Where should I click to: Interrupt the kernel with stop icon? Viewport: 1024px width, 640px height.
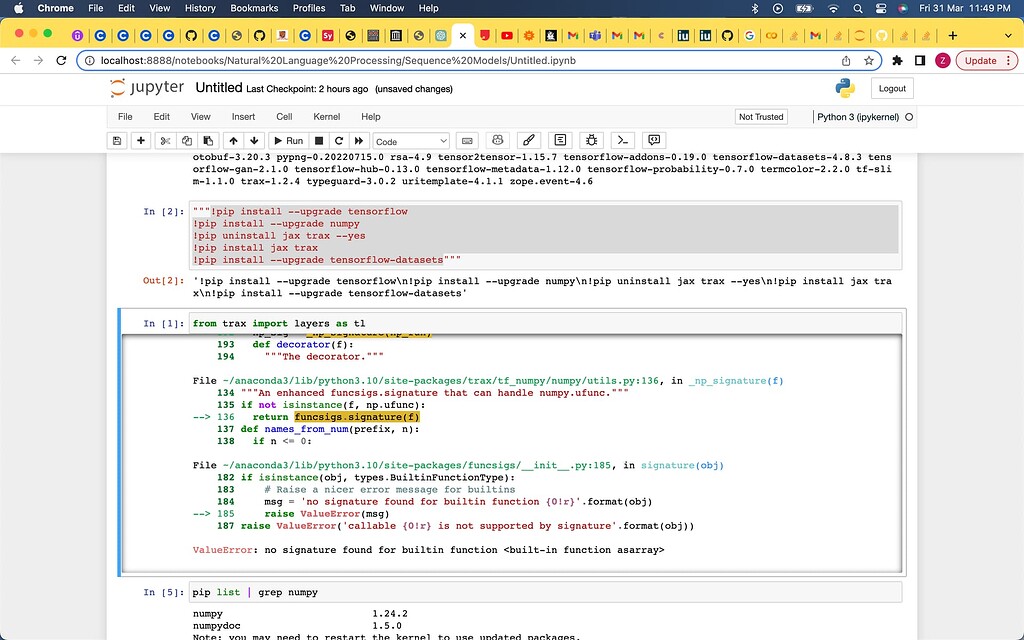point(319,141)
